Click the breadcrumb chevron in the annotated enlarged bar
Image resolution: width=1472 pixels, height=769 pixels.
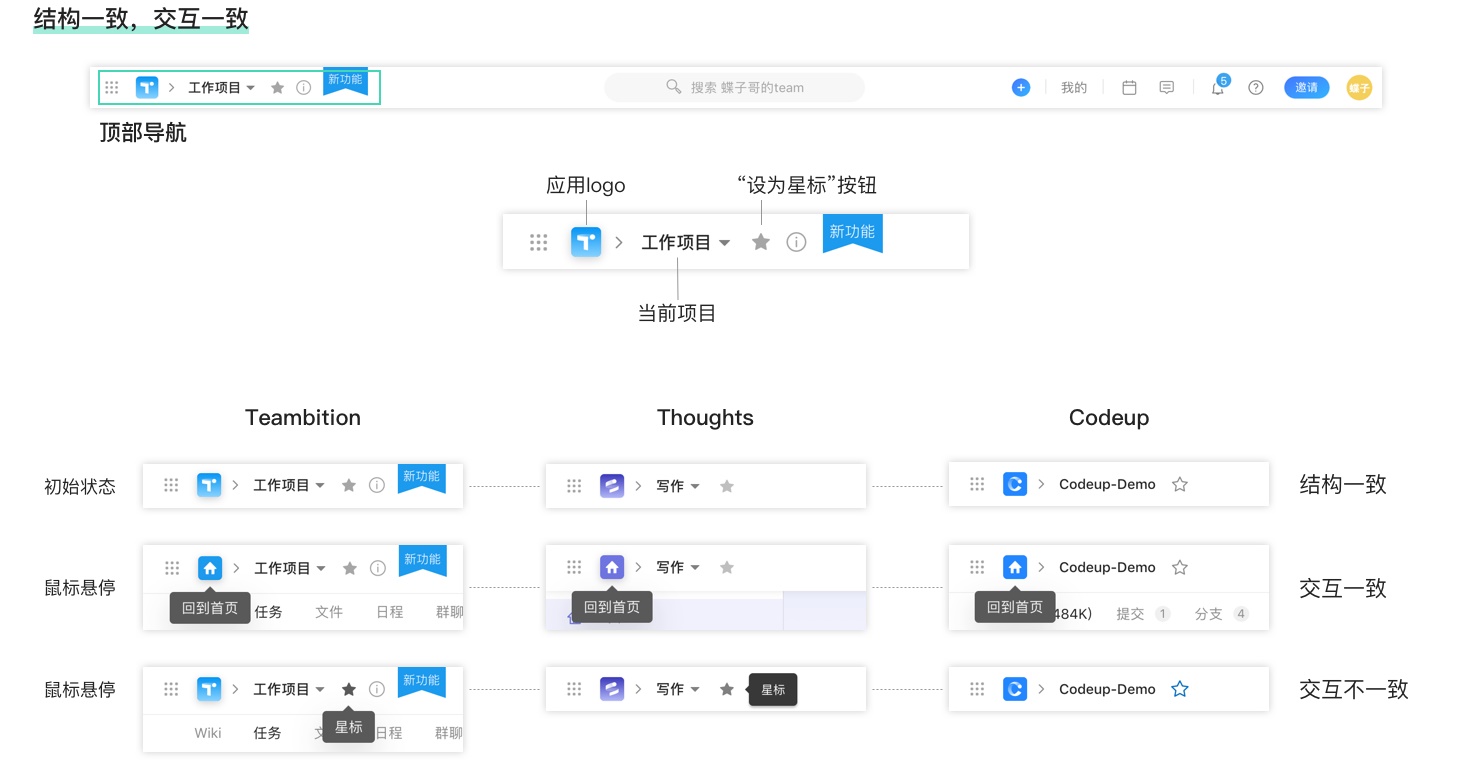click(619, 242)
